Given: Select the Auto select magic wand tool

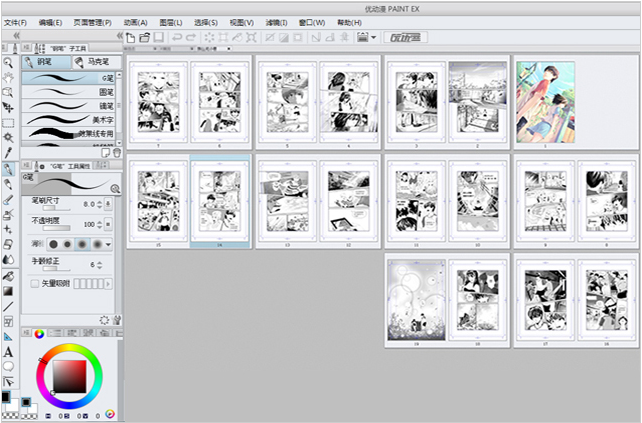Looking at the screenshot, I should 8,138.
